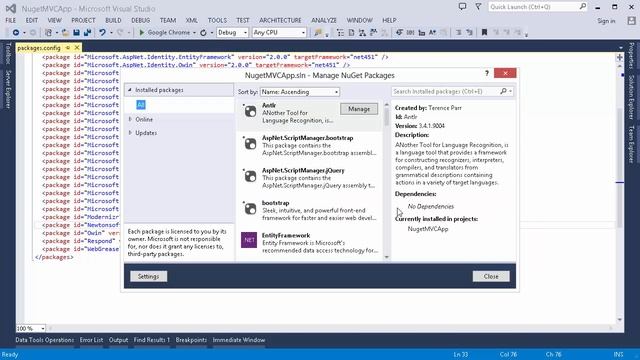Click the Sign in link

[606, 21]
